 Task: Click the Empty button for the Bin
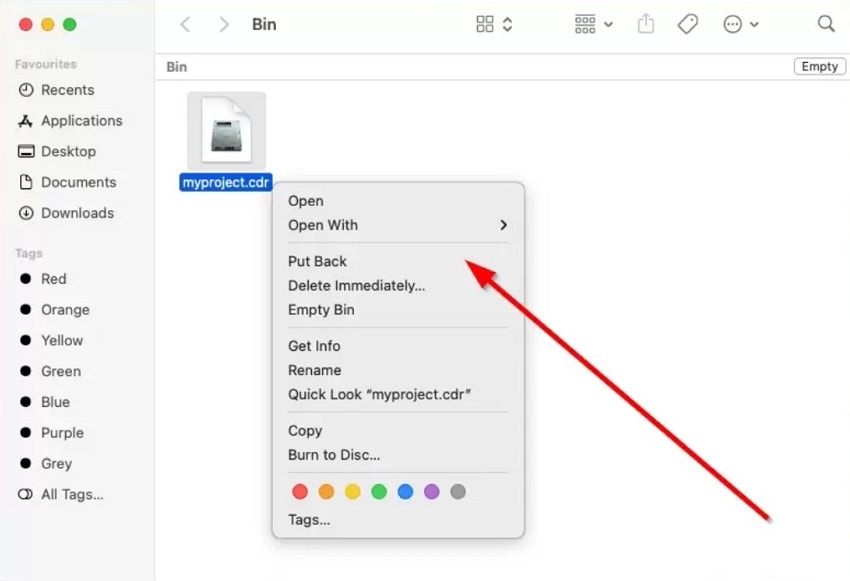pyautogui.click(x=820, y=67)
